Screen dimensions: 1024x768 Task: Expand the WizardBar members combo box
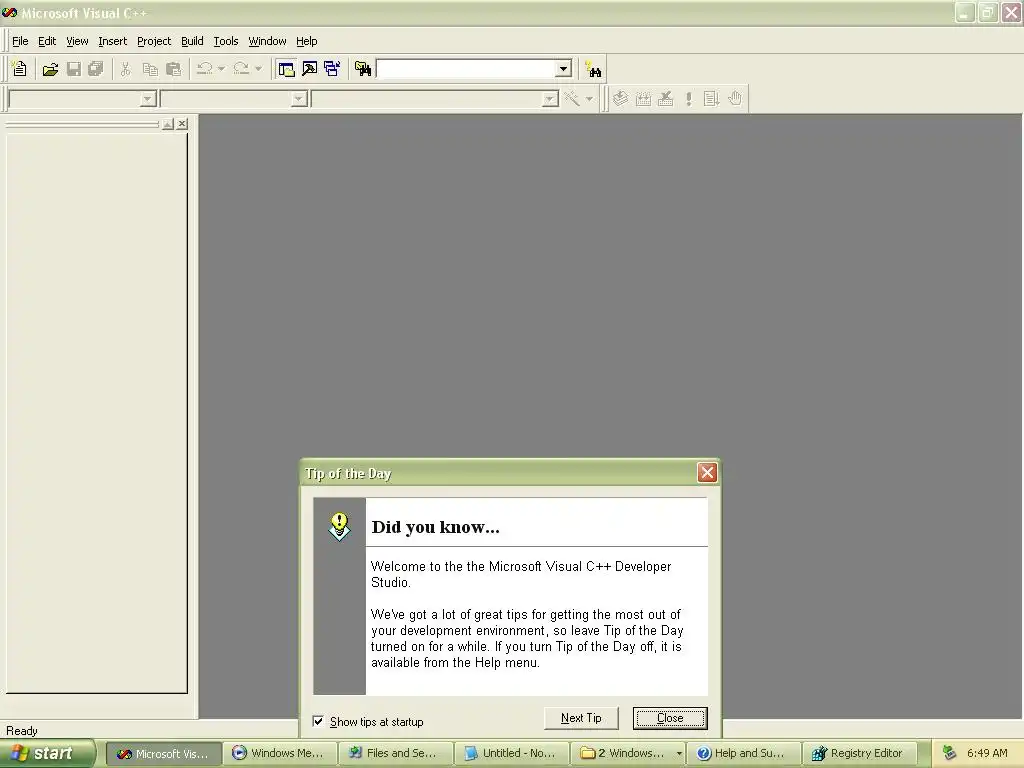click(x=551, y=99)
